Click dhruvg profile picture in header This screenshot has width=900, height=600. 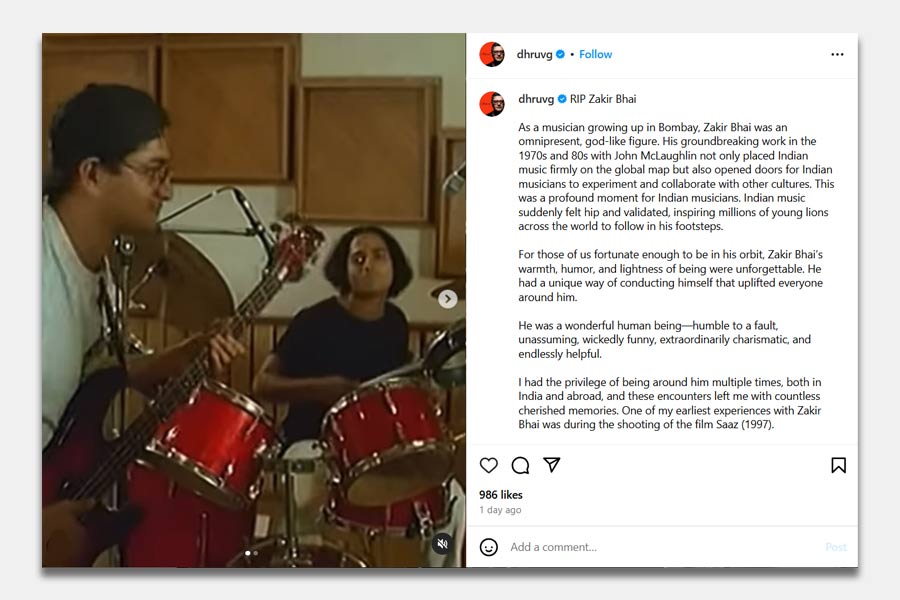492,55
